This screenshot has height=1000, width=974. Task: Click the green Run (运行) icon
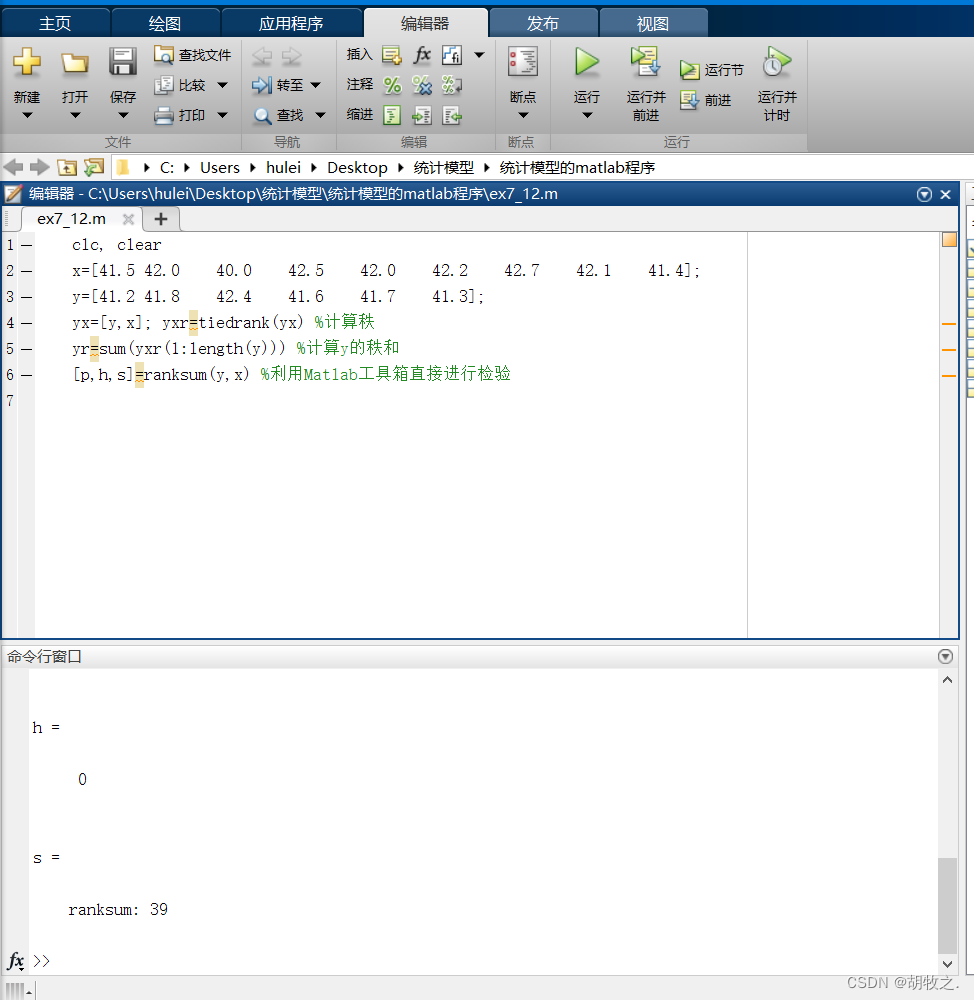click(586, 62)
